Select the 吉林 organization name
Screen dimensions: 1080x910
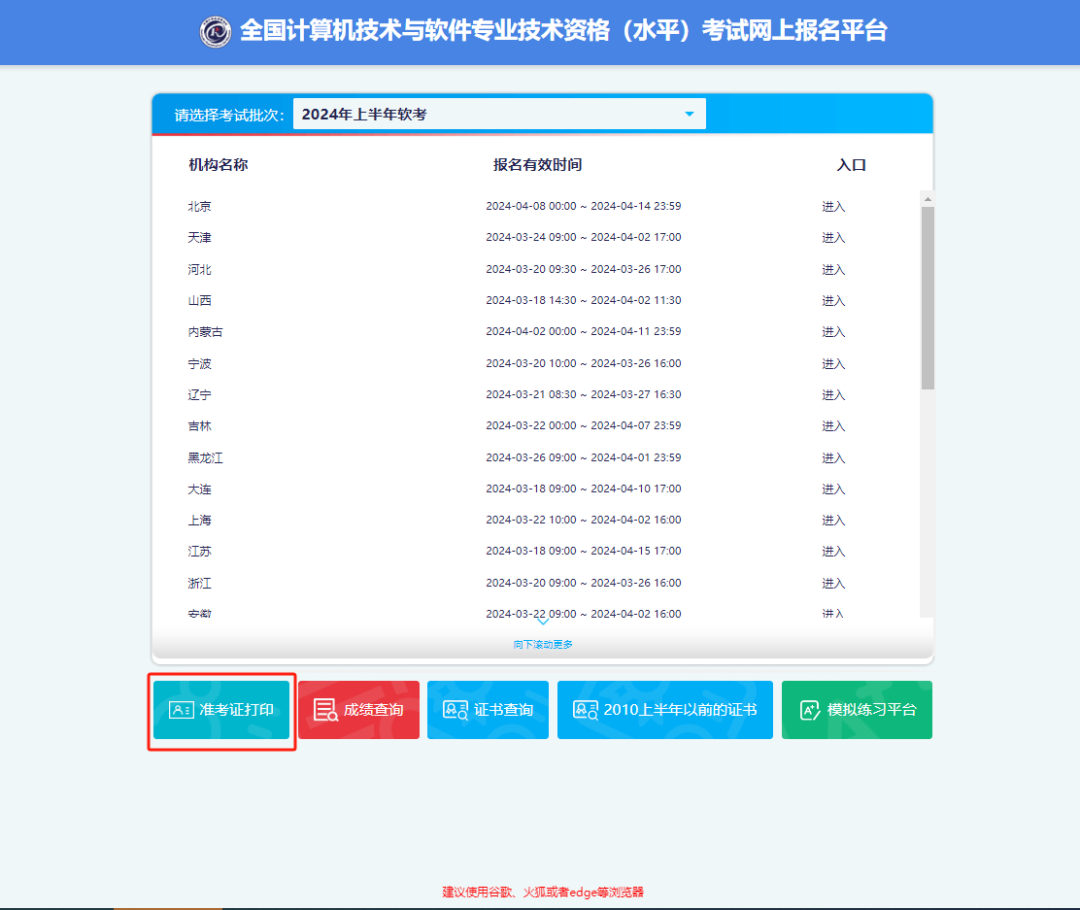(x=200, y=426)
